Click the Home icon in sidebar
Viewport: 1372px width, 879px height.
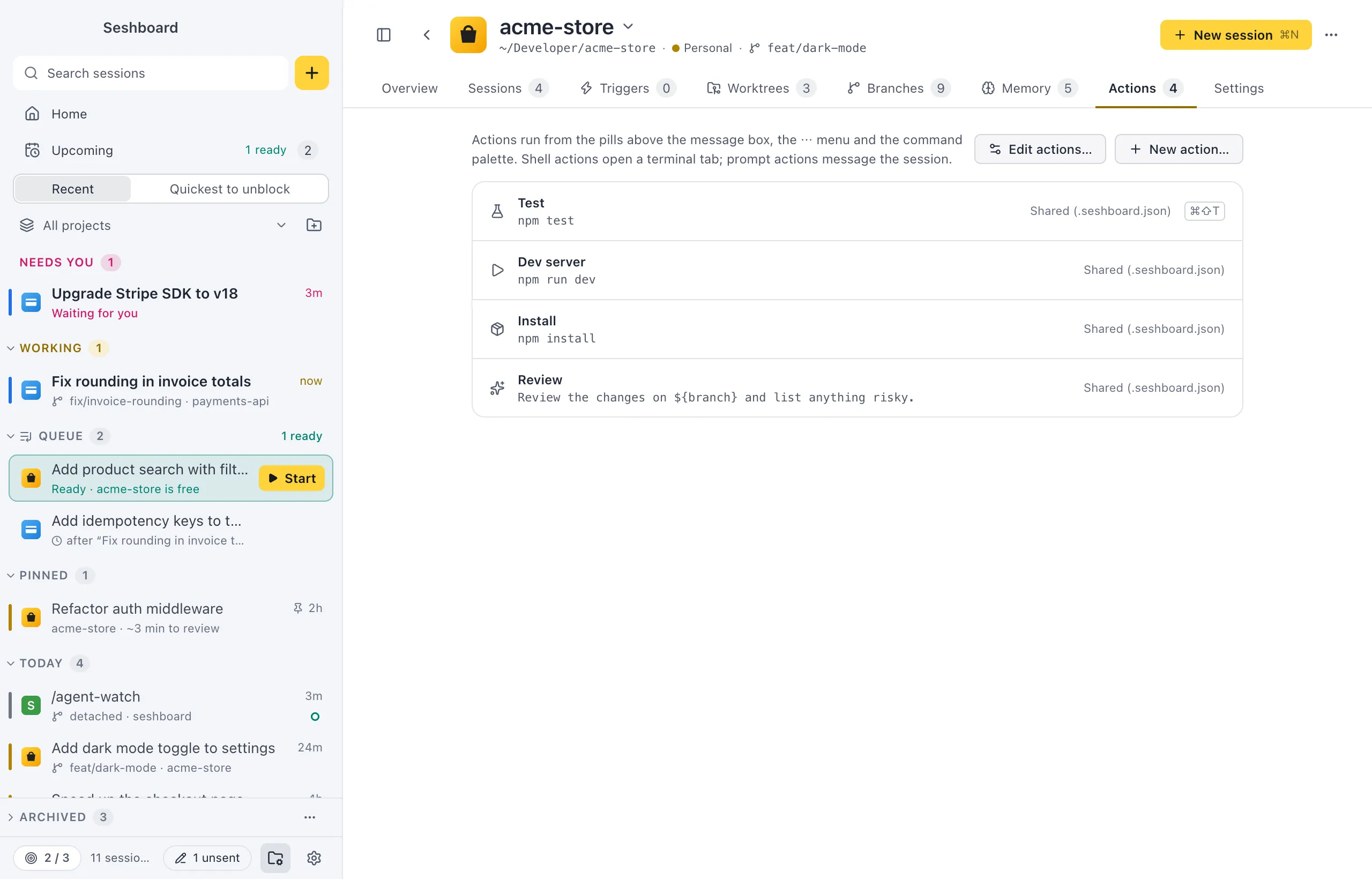pos(32,114)
